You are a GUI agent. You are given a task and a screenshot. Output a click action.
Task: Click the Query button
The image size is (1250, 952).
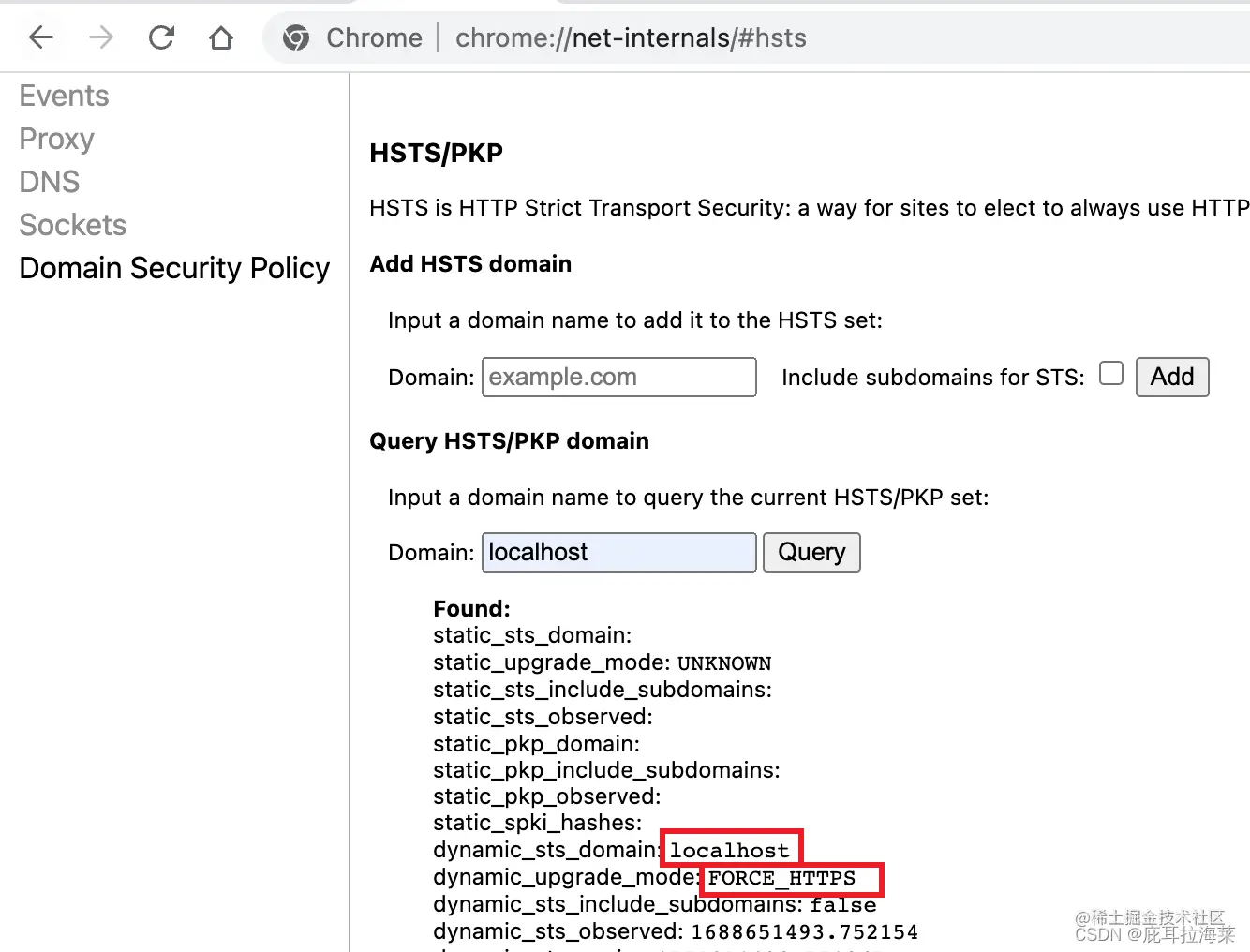811,552
